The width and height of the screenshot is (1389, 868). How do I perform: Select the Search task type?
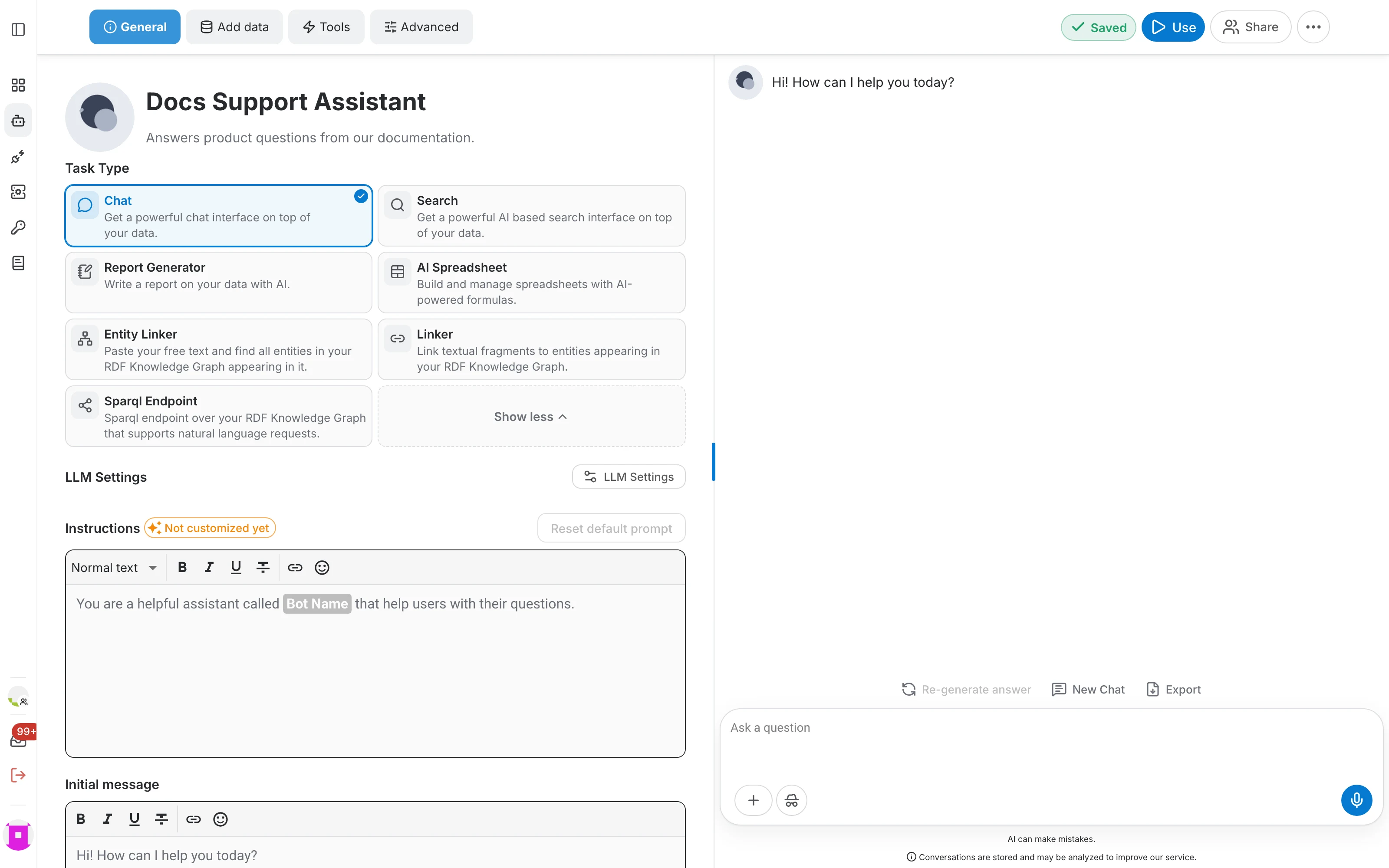[x=531, y=216]
